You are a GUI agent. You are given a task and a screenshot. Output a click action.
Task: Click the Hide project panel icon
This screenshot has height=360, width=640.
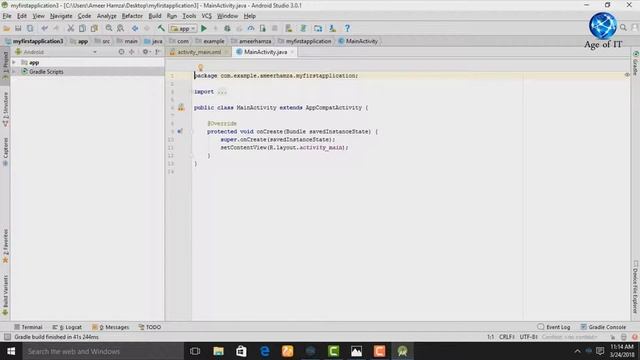(x=157, y=52)
